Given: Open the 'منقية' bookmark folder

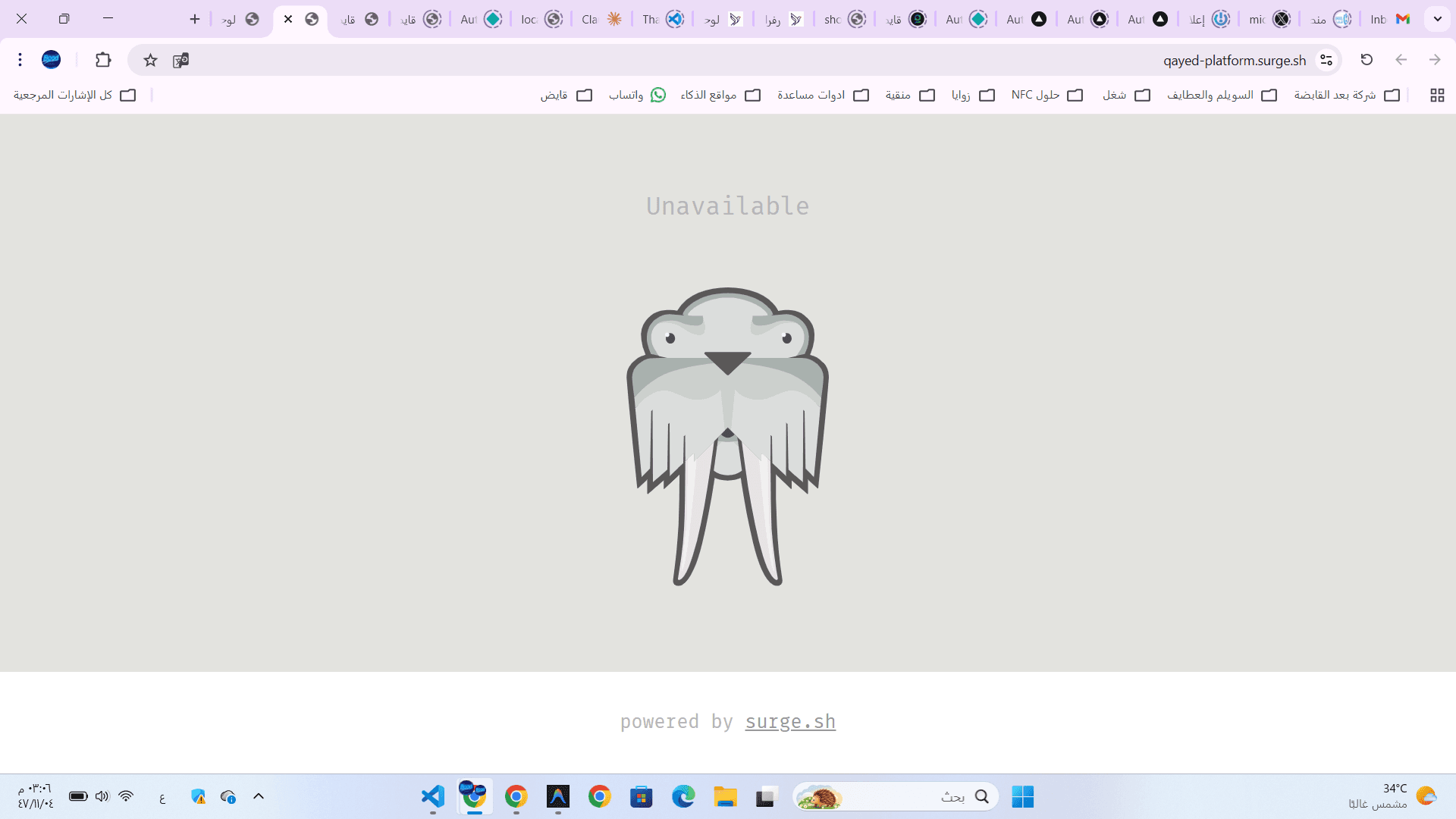Looking at the screenshot, I should [x=910, y=95].
